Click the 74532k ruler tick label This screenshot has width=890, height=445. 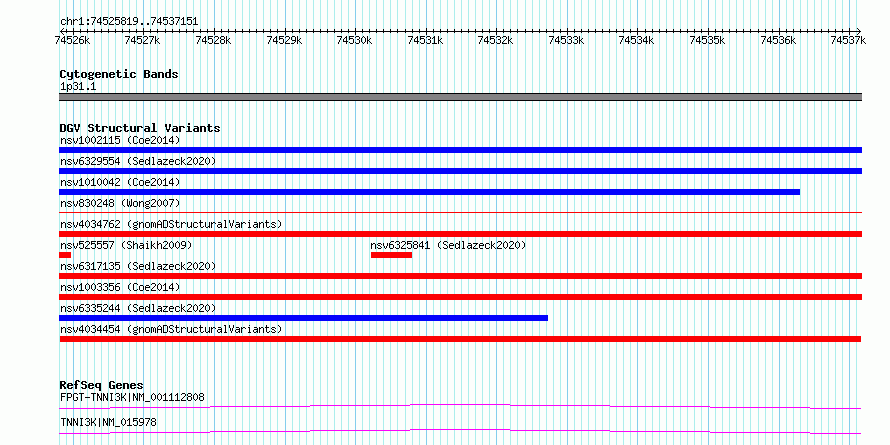coord(496,40)
